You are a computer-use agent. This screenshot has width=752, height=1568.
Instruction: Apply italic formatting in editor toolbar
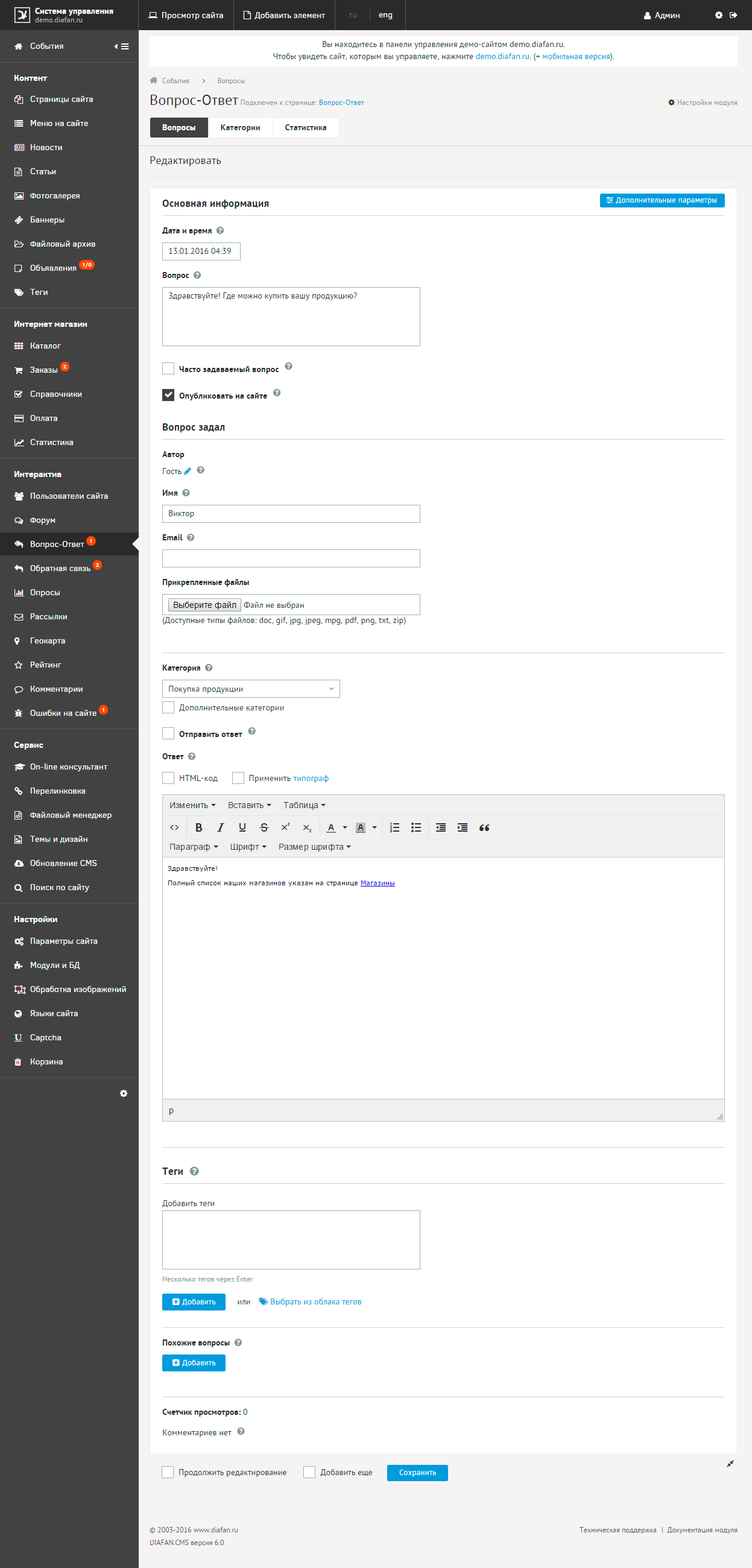pyautogui.click(x=221, y=827)
